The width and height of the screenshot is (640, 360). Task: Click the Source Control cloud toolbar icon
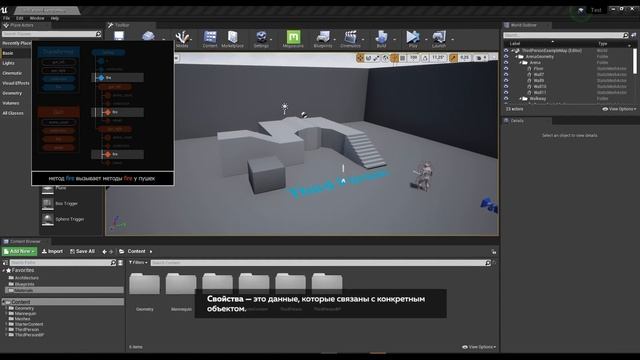click(x=148, y=37)
